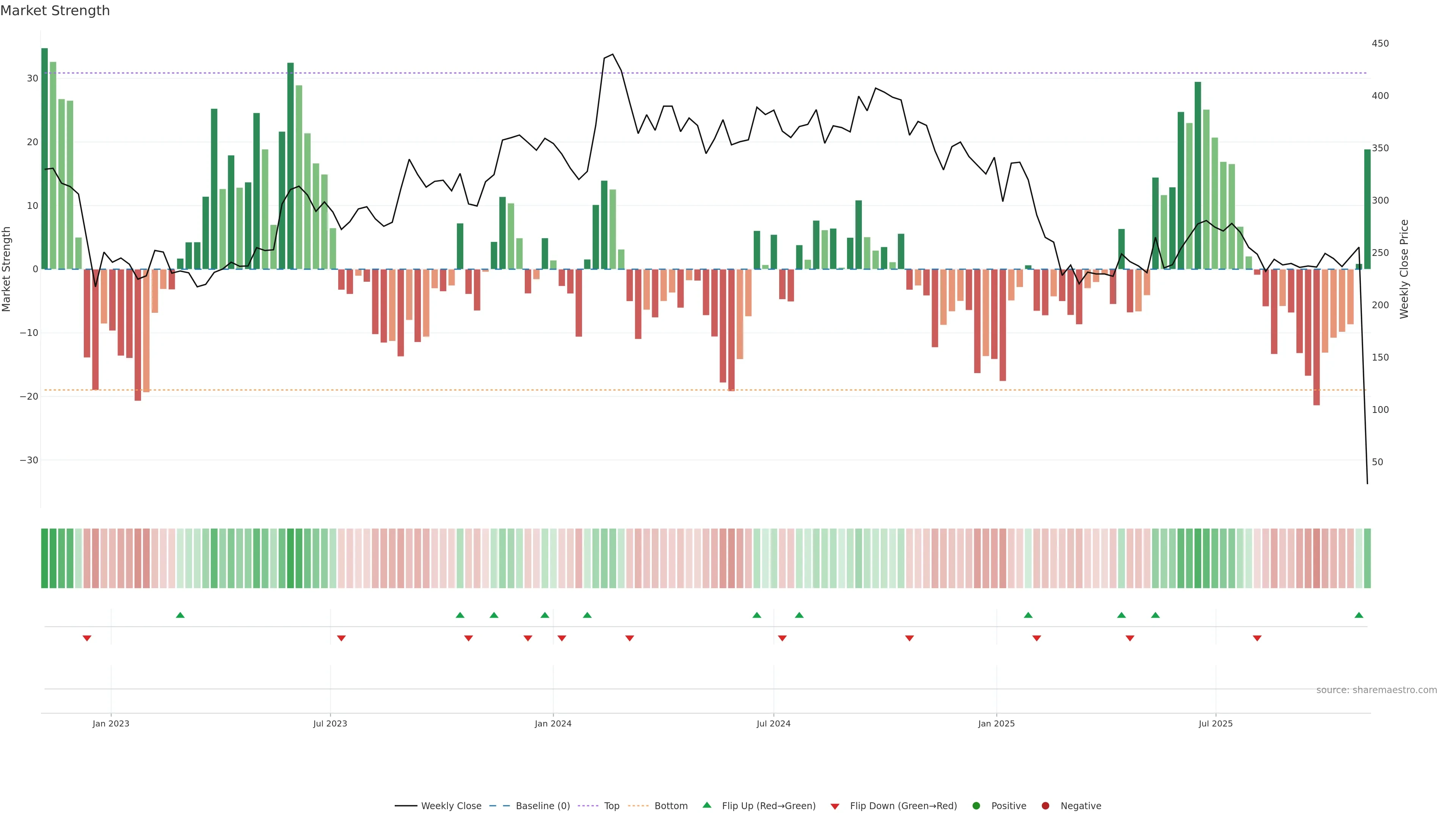
Task: Click the Flip Down red triangle legend icon
Action: (x=835, y=806)
